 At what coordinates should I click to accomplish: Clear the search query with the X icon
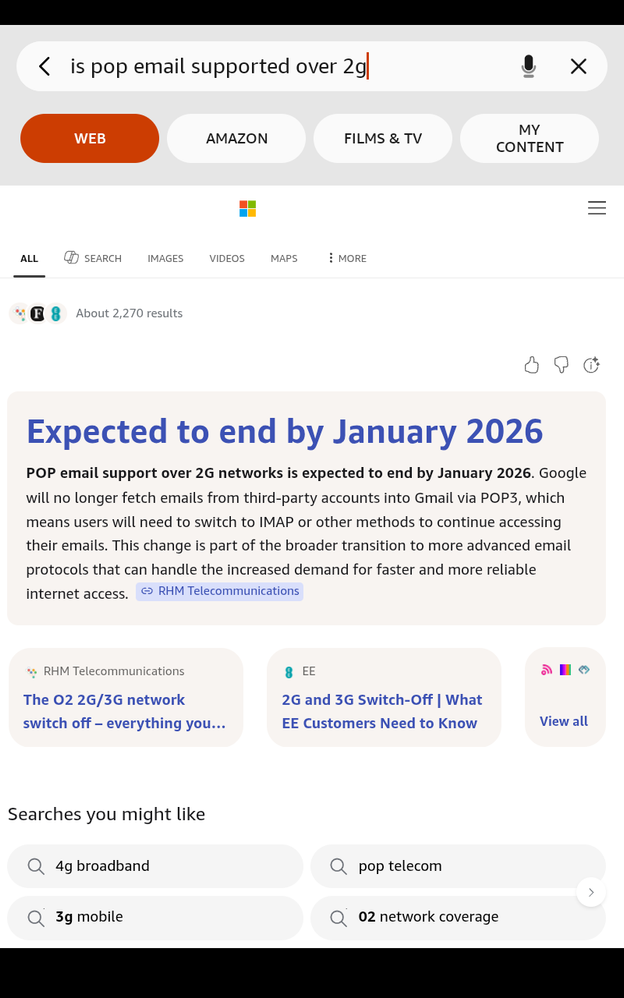tap(578, 66)
